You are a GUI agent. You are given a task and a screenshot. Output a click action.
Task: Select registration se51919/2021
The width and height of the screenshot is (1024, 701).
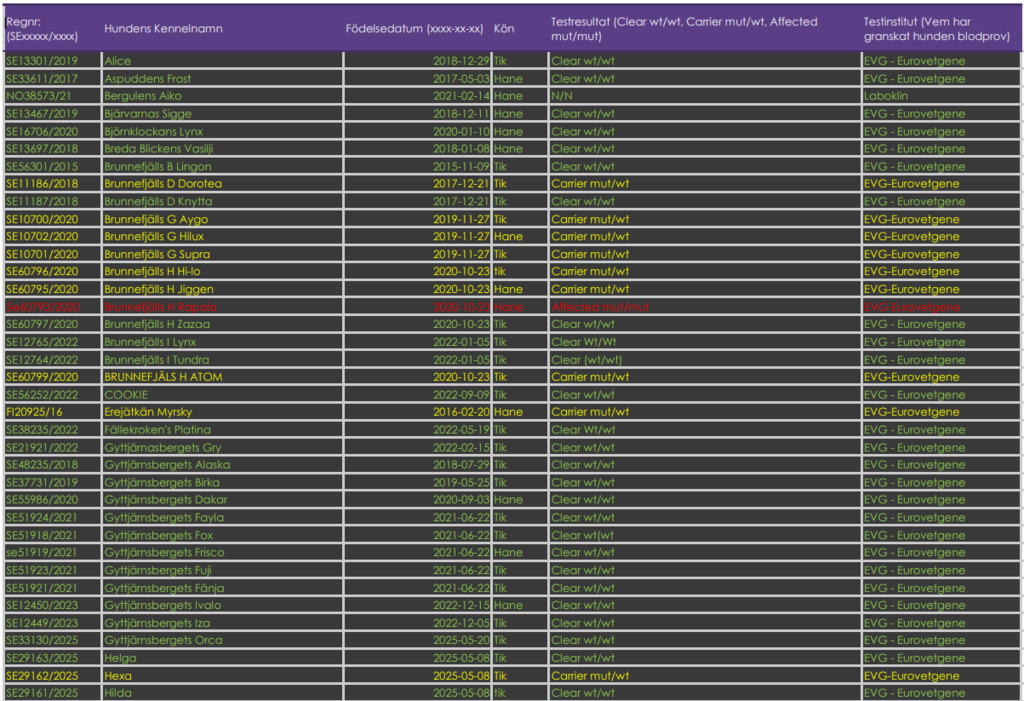point(52,552)
